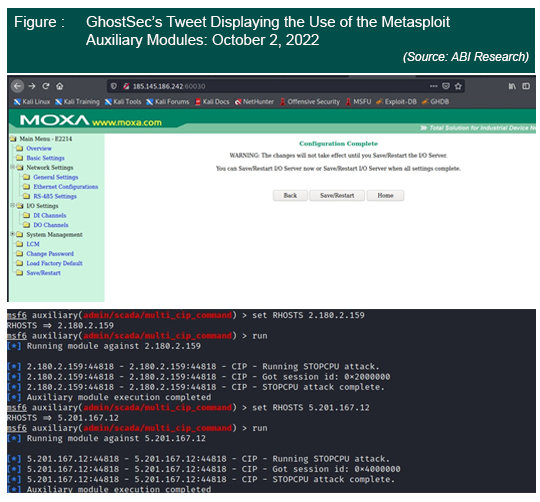Screen dimensions: 540x502
Task: Click the browser Back arrow button
Action: tap(18, 86)
